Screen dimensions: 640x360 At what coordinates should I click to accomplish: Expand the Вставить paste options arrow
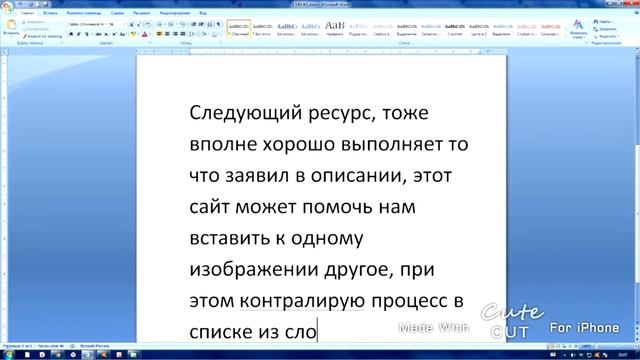(11, 37)
